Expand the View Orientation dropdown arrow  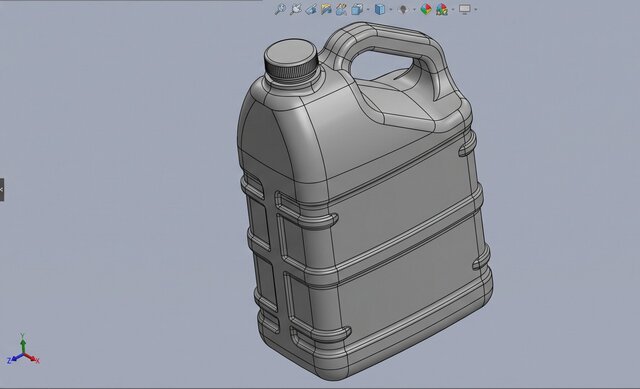coord(368,9)
